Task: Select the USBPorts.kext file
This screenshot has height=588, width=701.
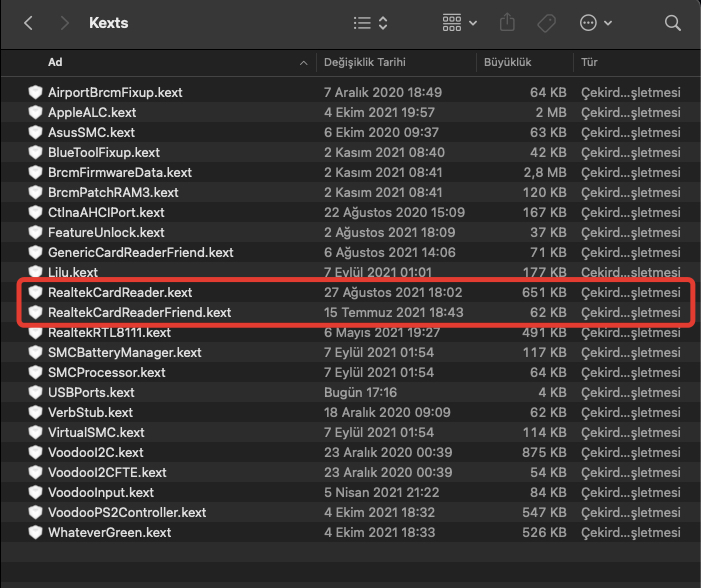Action: (x=91, y=393)
